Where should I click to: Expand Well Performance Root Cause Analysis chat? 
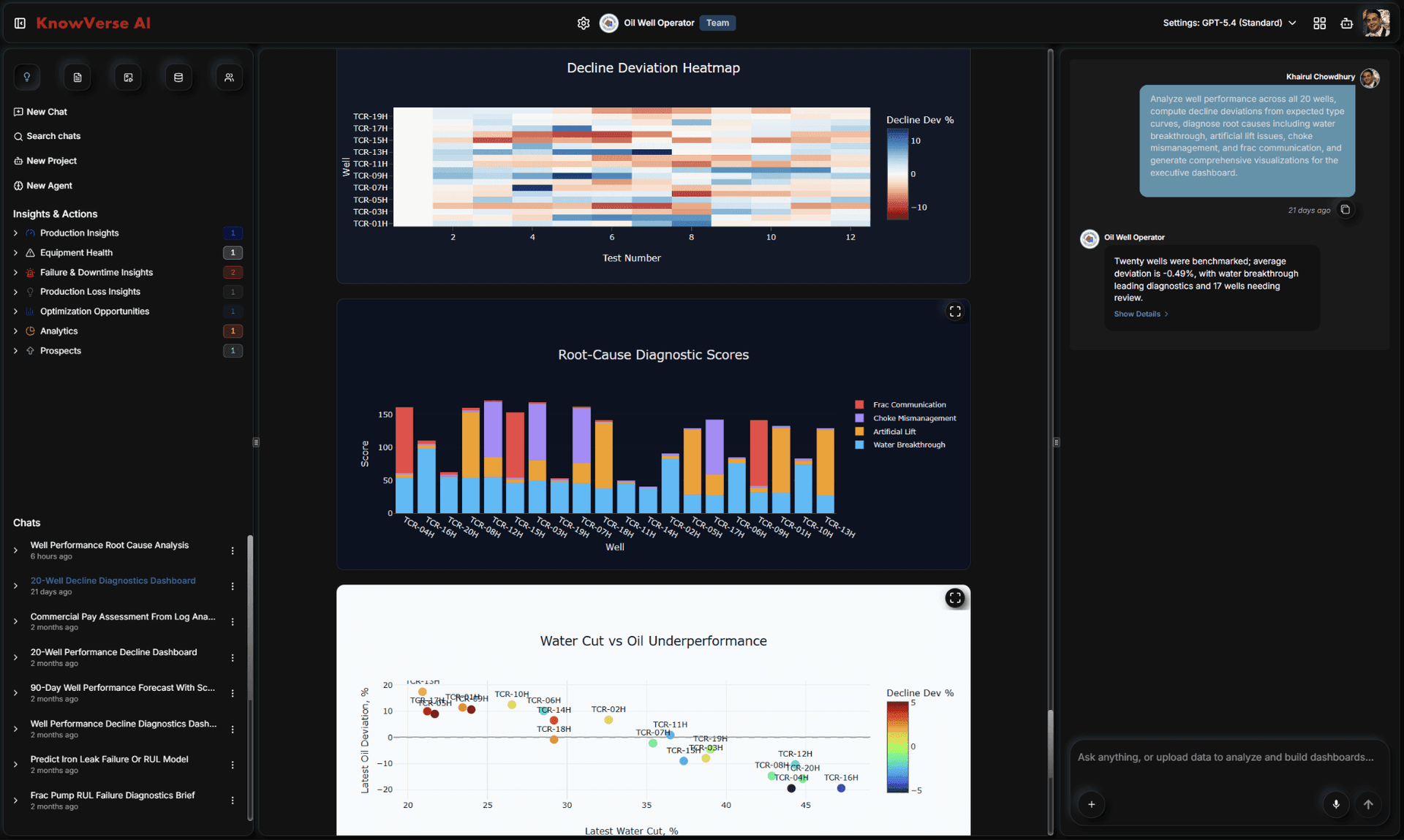tap(15, 550)
